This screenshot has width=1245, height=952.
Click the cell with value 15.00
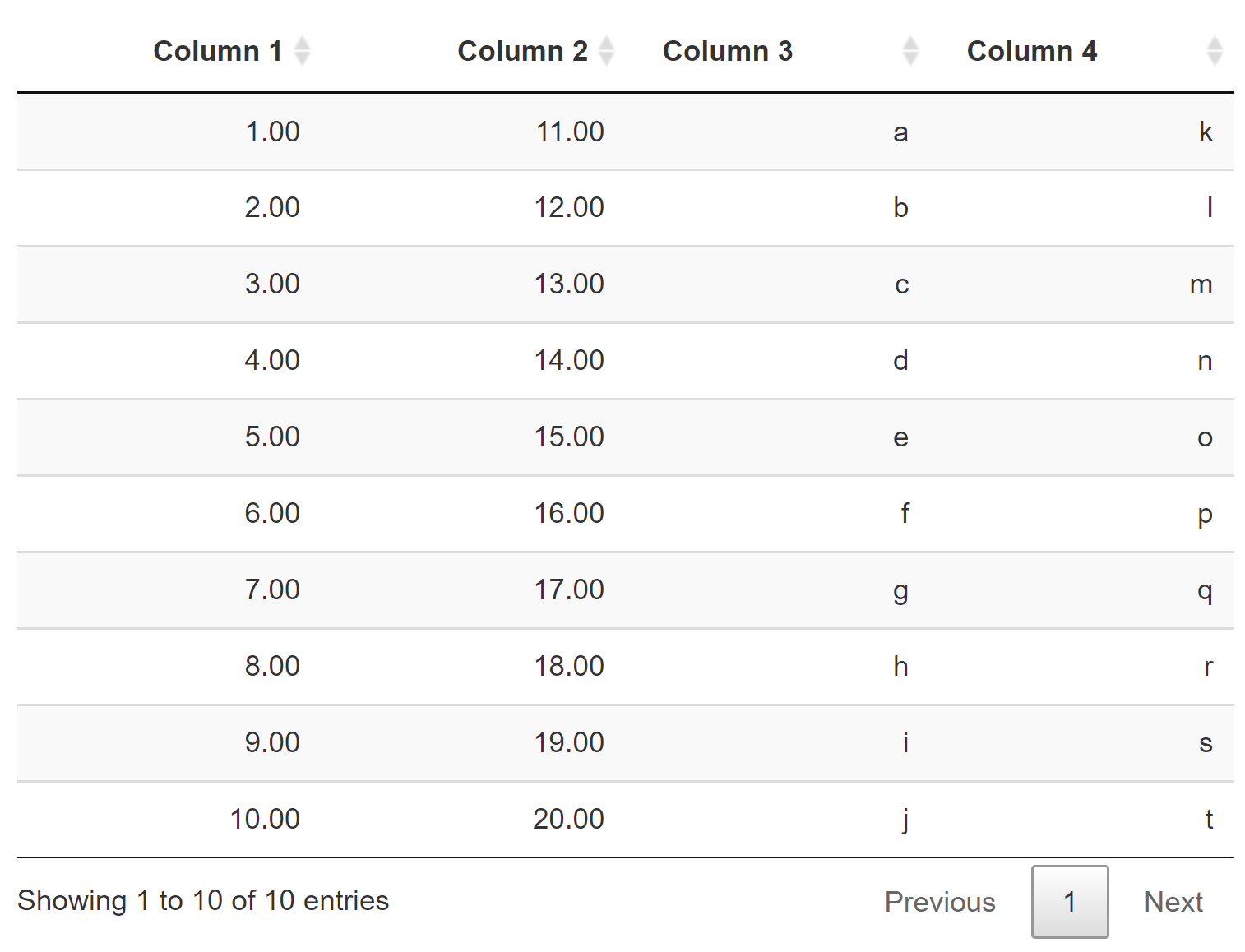[x=569, y=437]
